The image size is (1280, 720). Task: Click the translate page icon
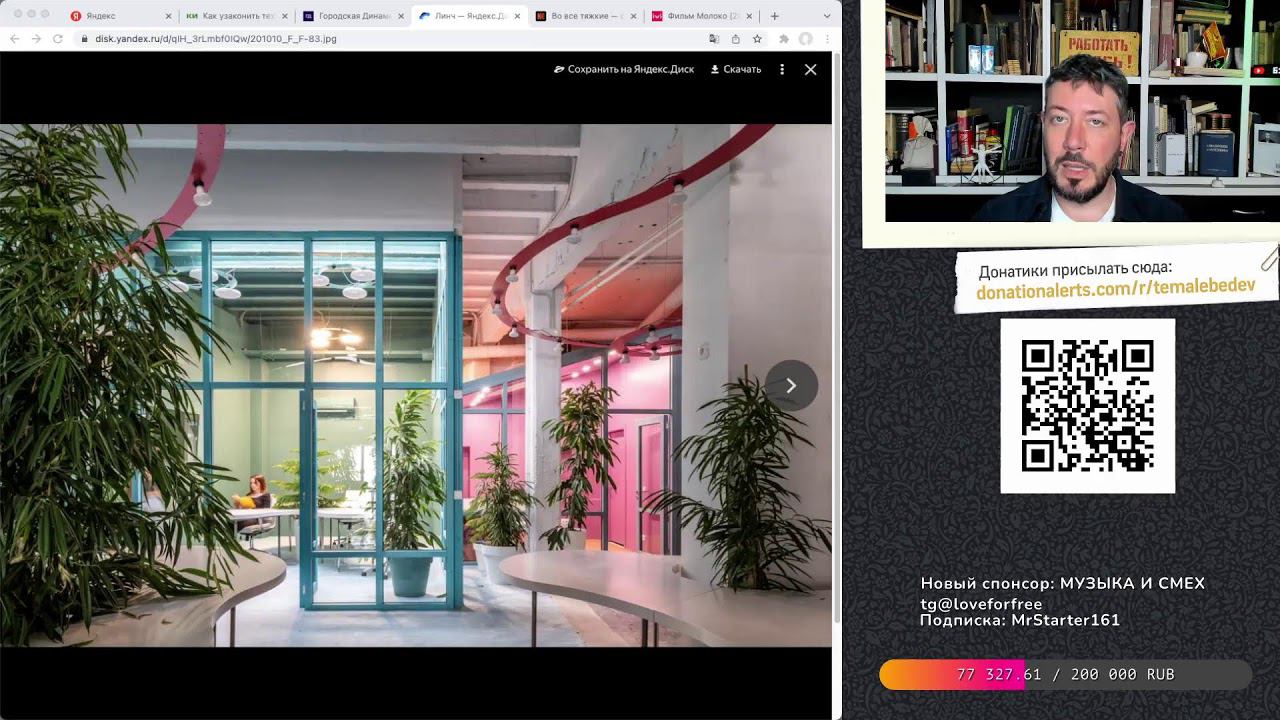[714, 39]
